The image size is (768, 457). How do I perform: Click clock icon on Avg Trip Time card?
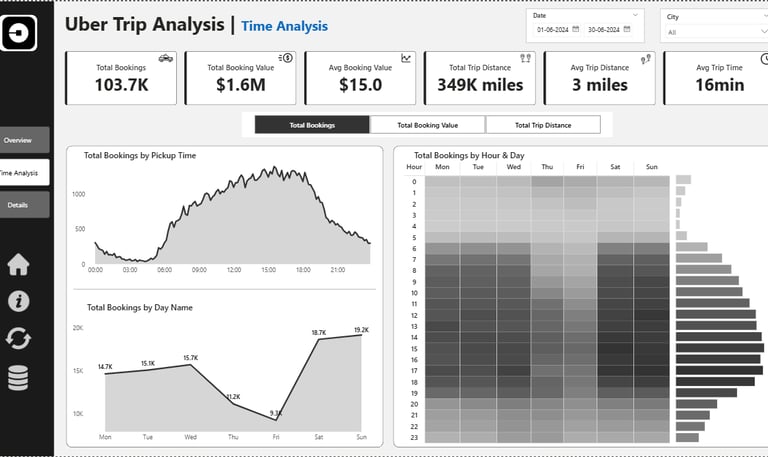pos(765,59)
